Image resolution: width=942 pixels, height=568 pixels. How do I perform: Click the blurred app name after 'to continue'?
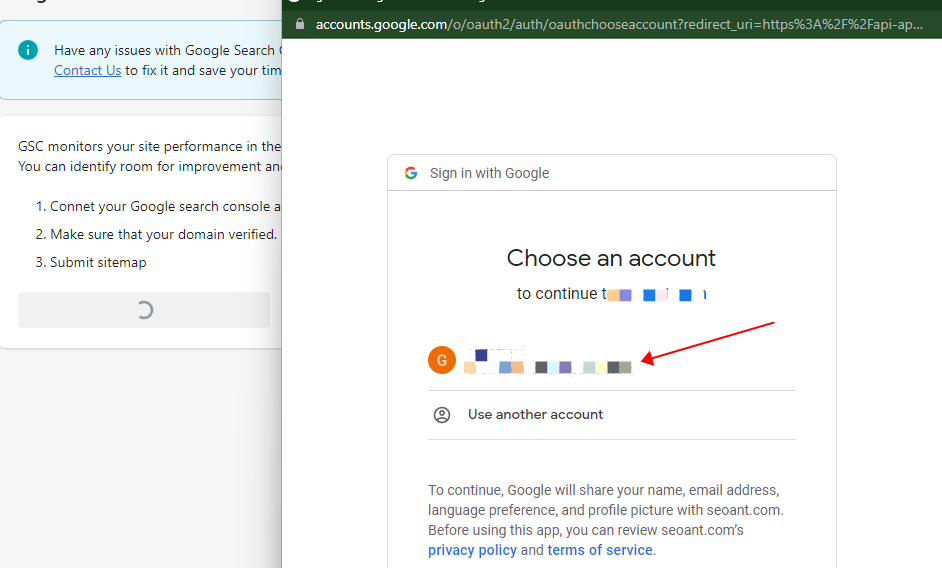click(x=656, y=294)
